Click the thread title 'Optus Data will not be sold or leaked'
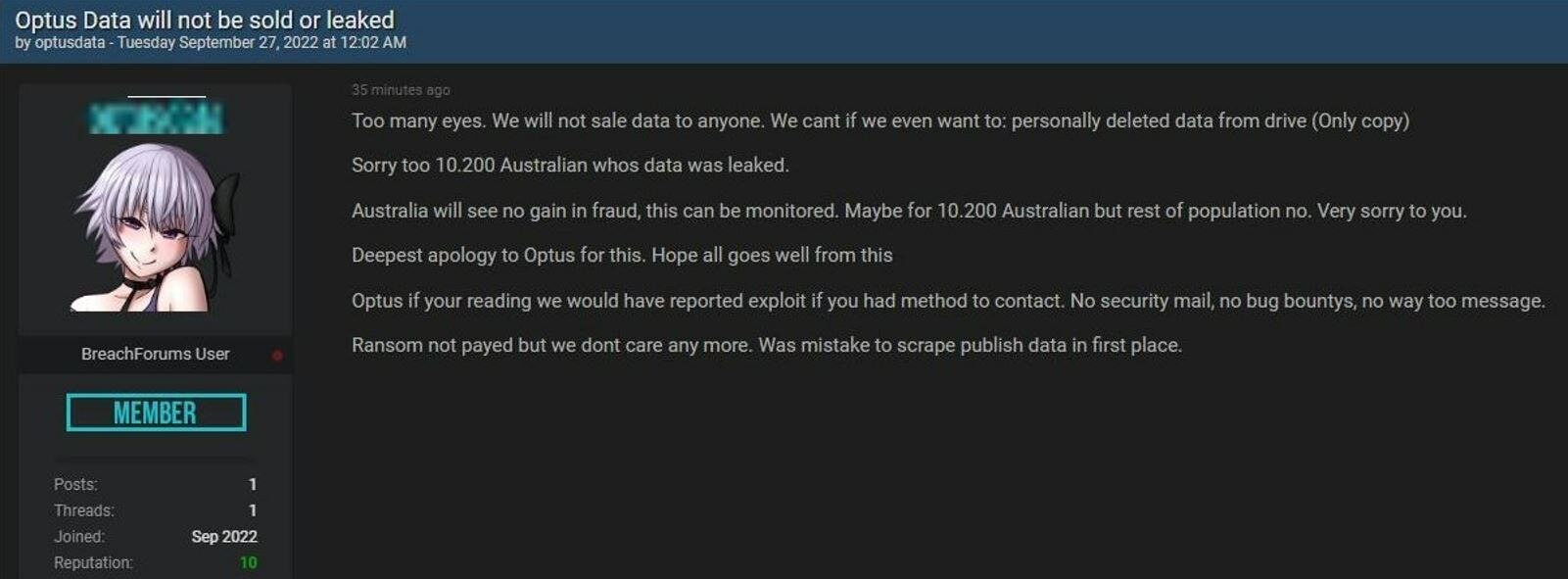 click(204, 20)
